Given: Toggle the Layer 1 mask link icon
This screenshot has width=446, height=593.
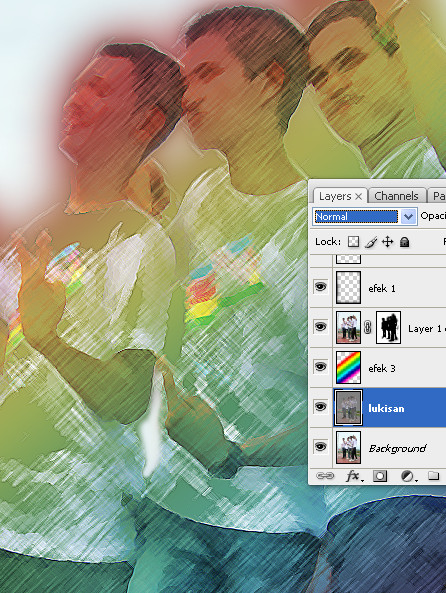Looking at the screenshot, I should [368, 328].
